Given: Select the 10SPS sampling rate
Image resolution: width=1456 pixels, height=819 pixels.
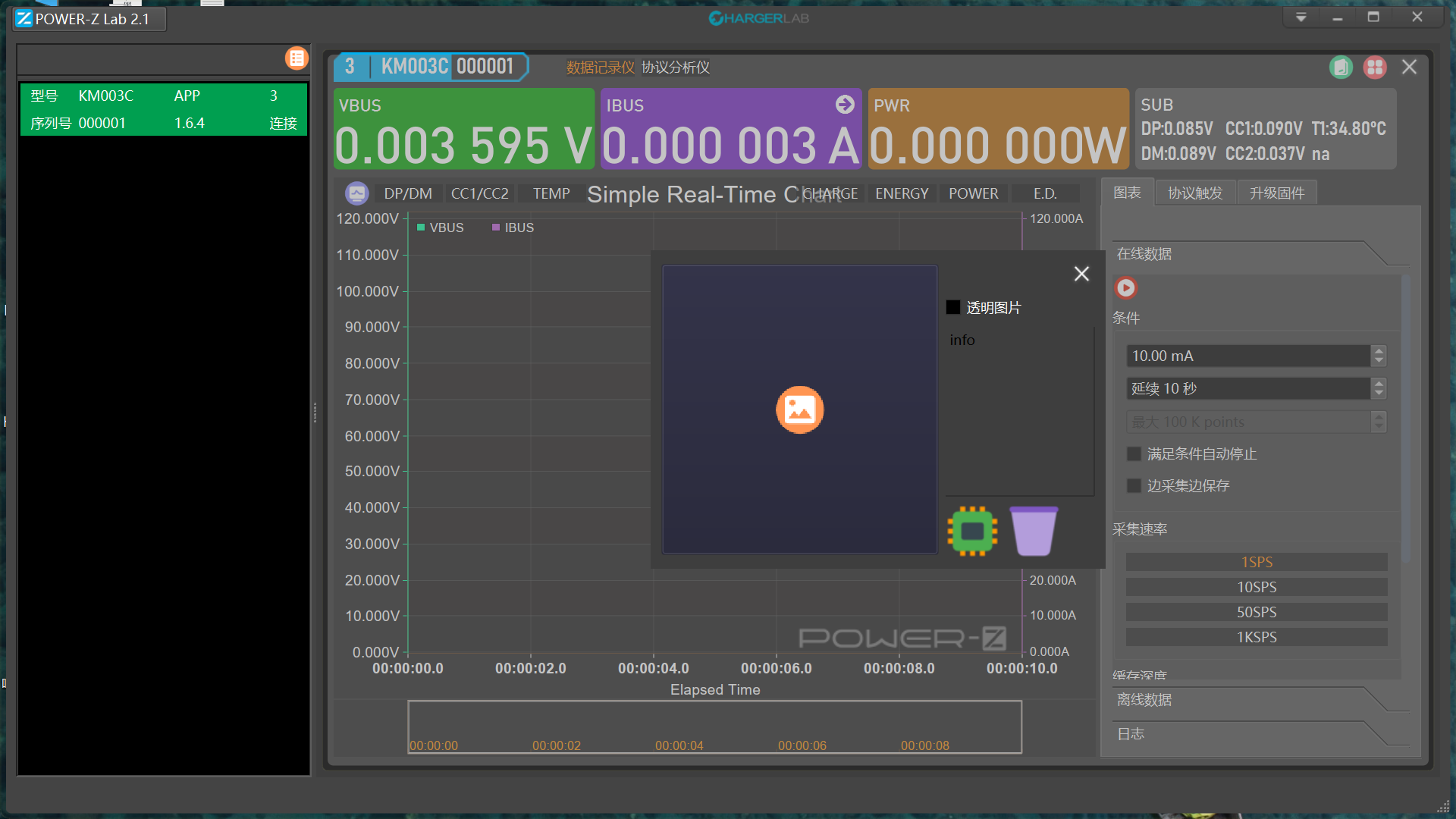Looking at the screenshot, I should pos(1257,587).
